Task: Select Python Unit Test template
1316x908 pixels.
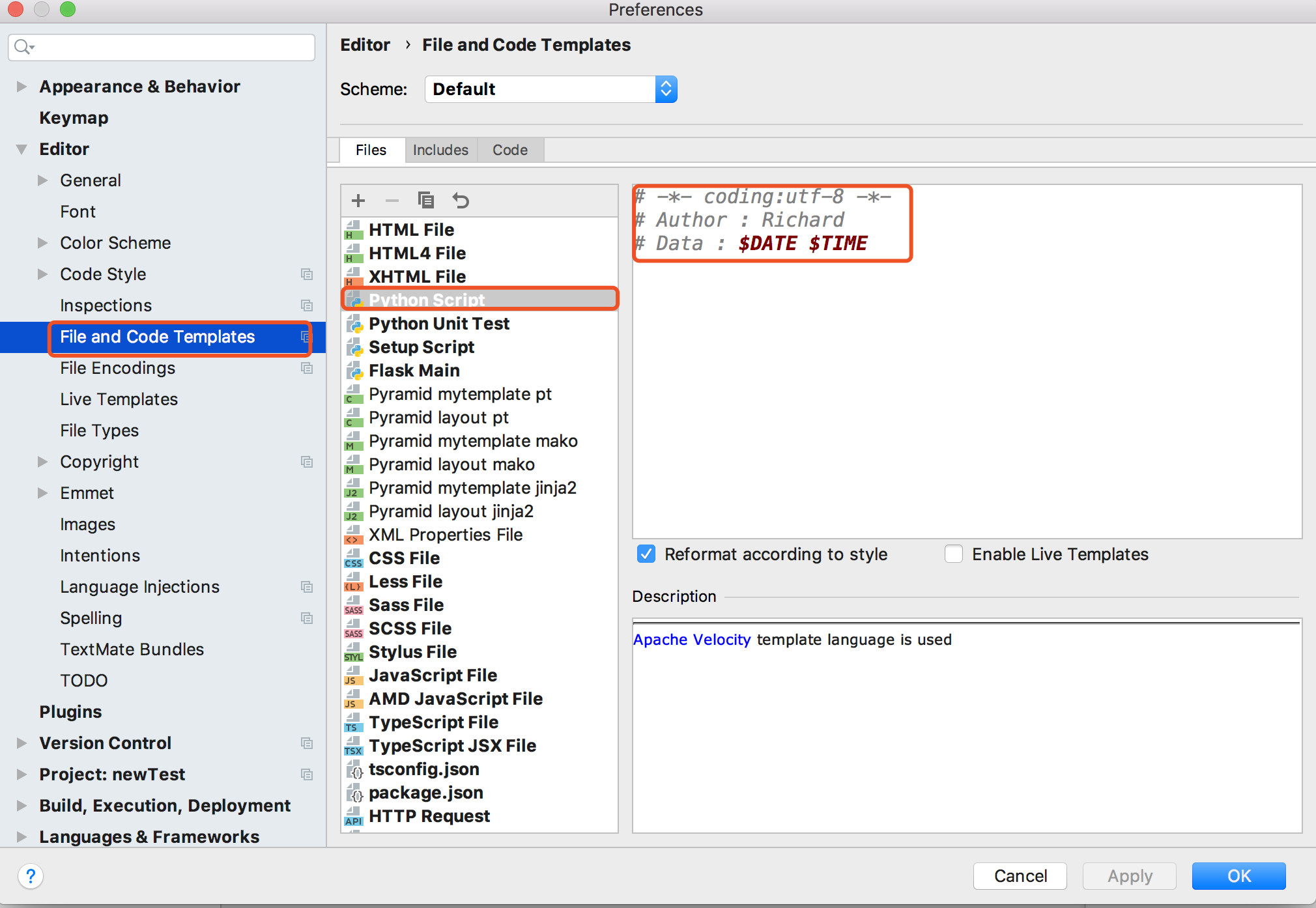Action: [x=438, y=324]
